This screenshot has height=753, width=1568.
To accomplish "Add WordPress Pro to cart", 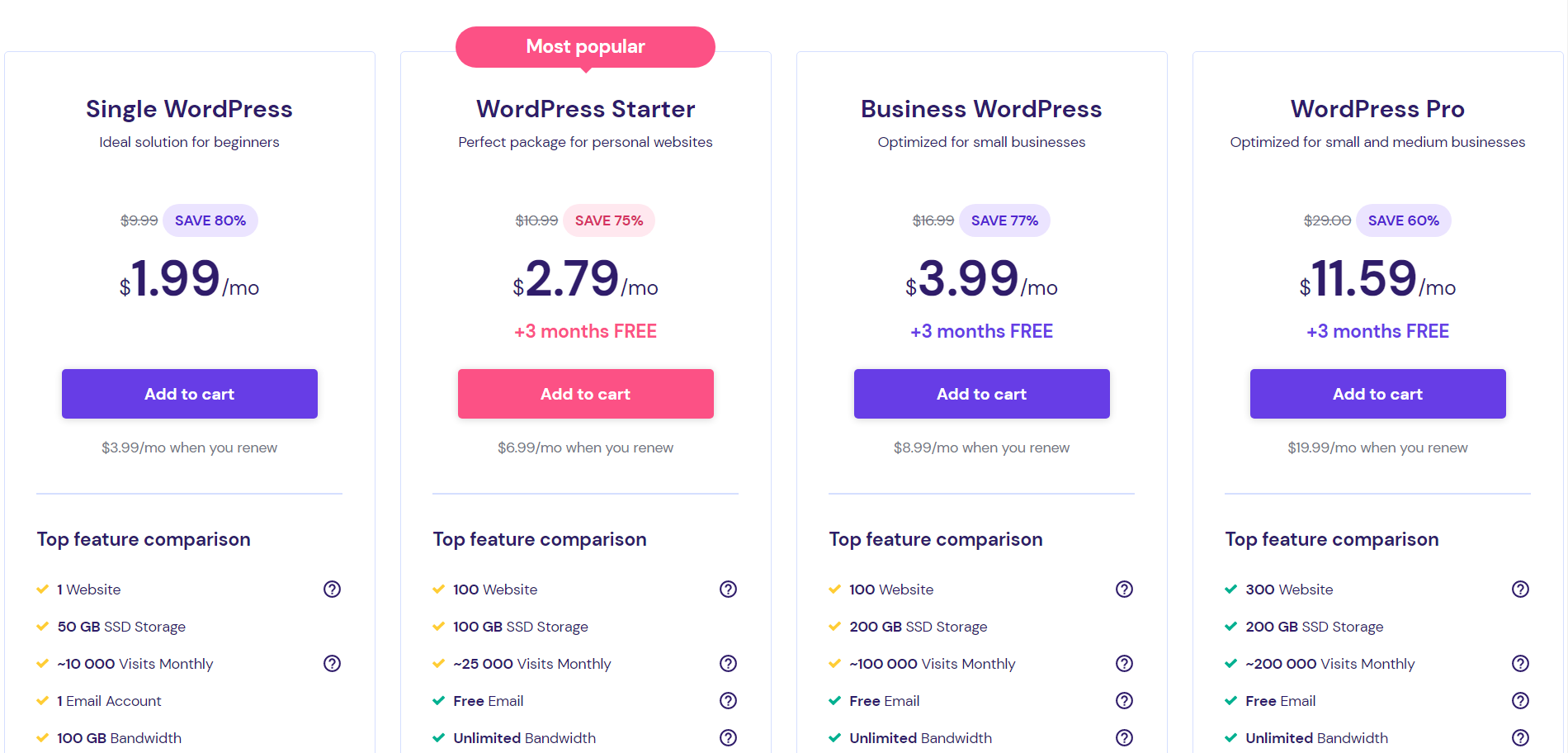I will tap(1377, 394).
